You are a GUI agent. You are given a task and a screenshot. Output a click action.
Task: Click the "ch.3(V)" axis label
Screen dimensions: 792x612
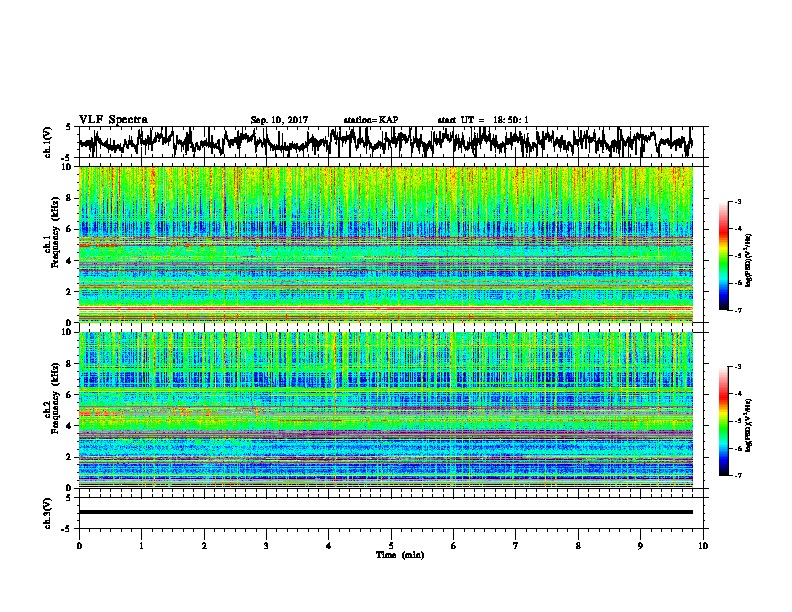[48, 514]
